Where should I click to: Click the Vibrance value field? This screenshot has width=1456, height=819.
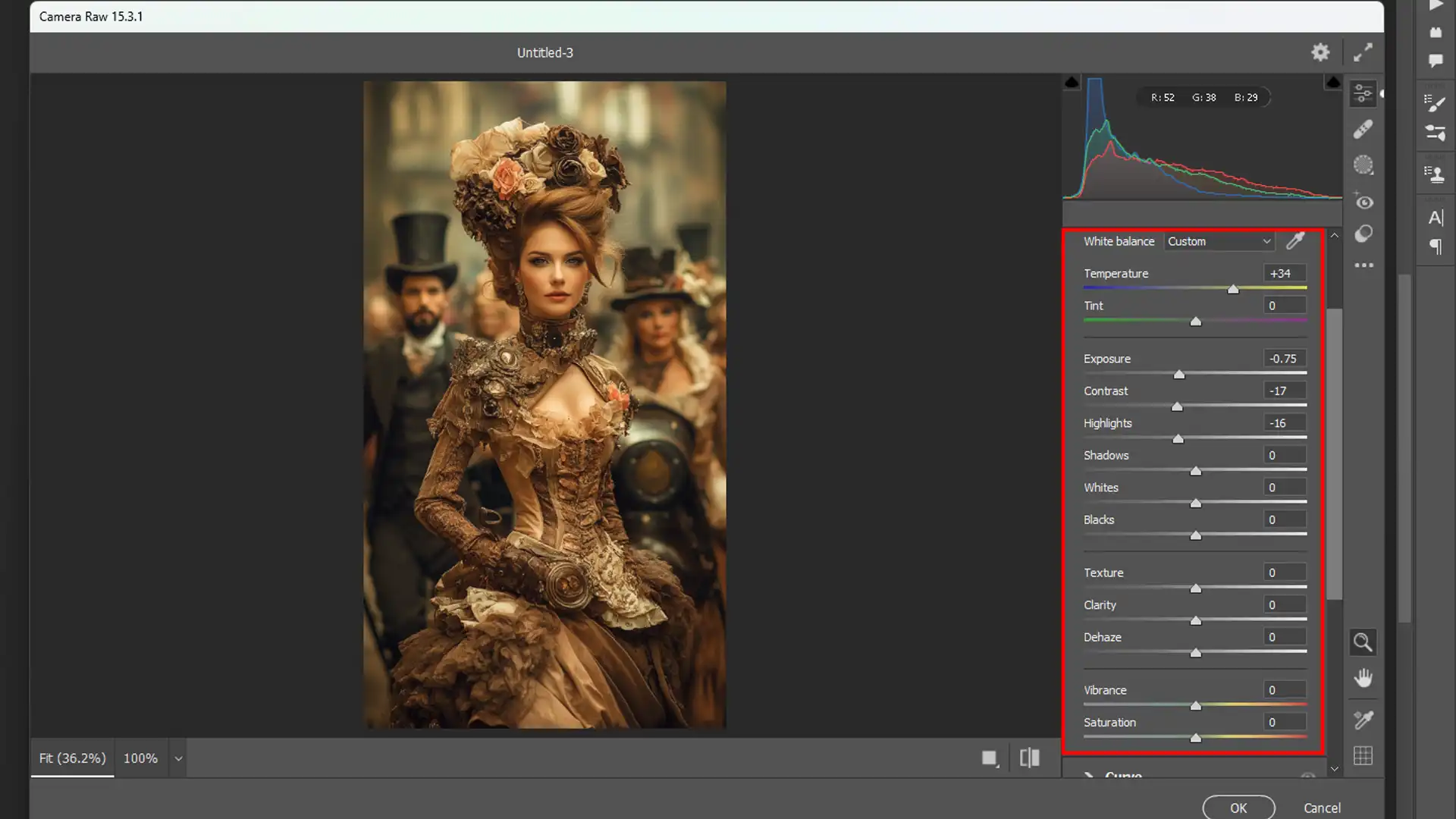coord(1285,690)
